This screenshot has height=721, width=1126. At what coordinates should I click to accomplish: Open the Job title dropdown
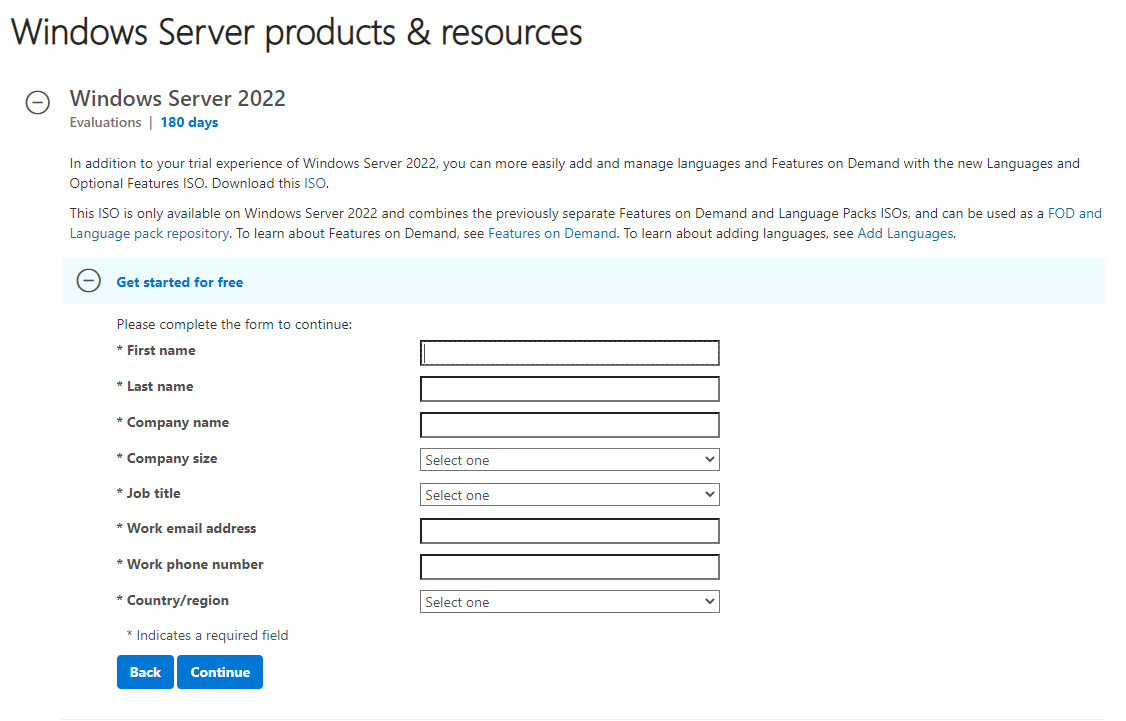point(569,495)
